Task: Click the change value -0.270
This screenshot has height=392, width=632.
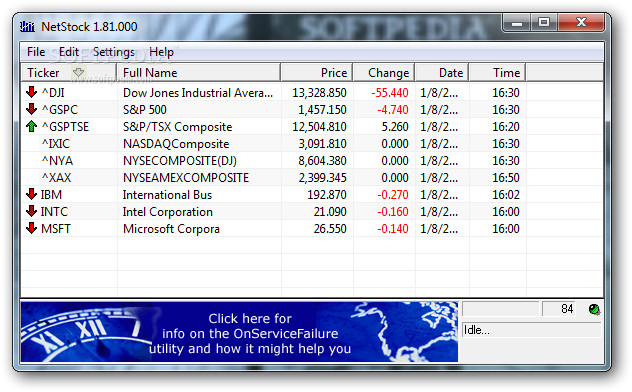Action: (x=393, y=195)
